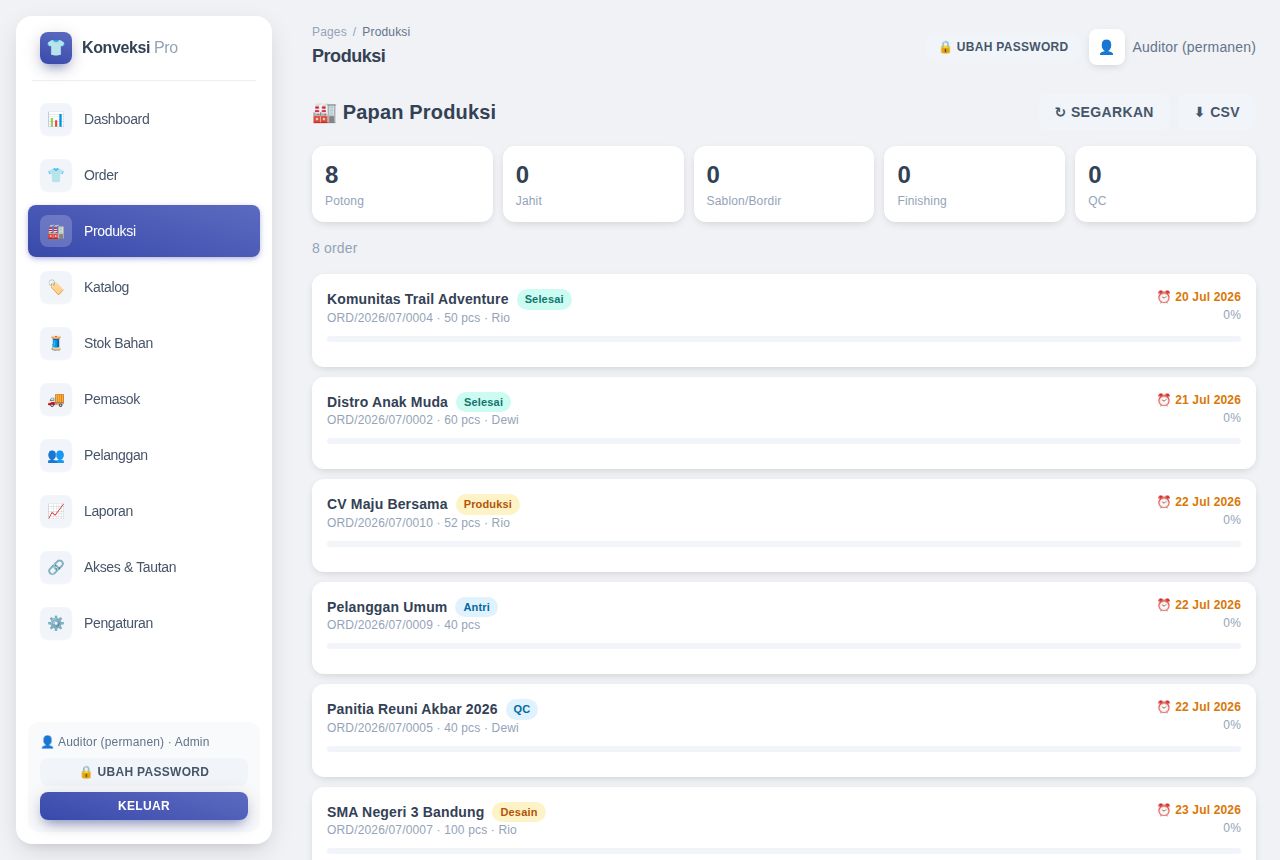
Task: Click the Stok Bahan thread spool icon
Action: click(56, 343)
